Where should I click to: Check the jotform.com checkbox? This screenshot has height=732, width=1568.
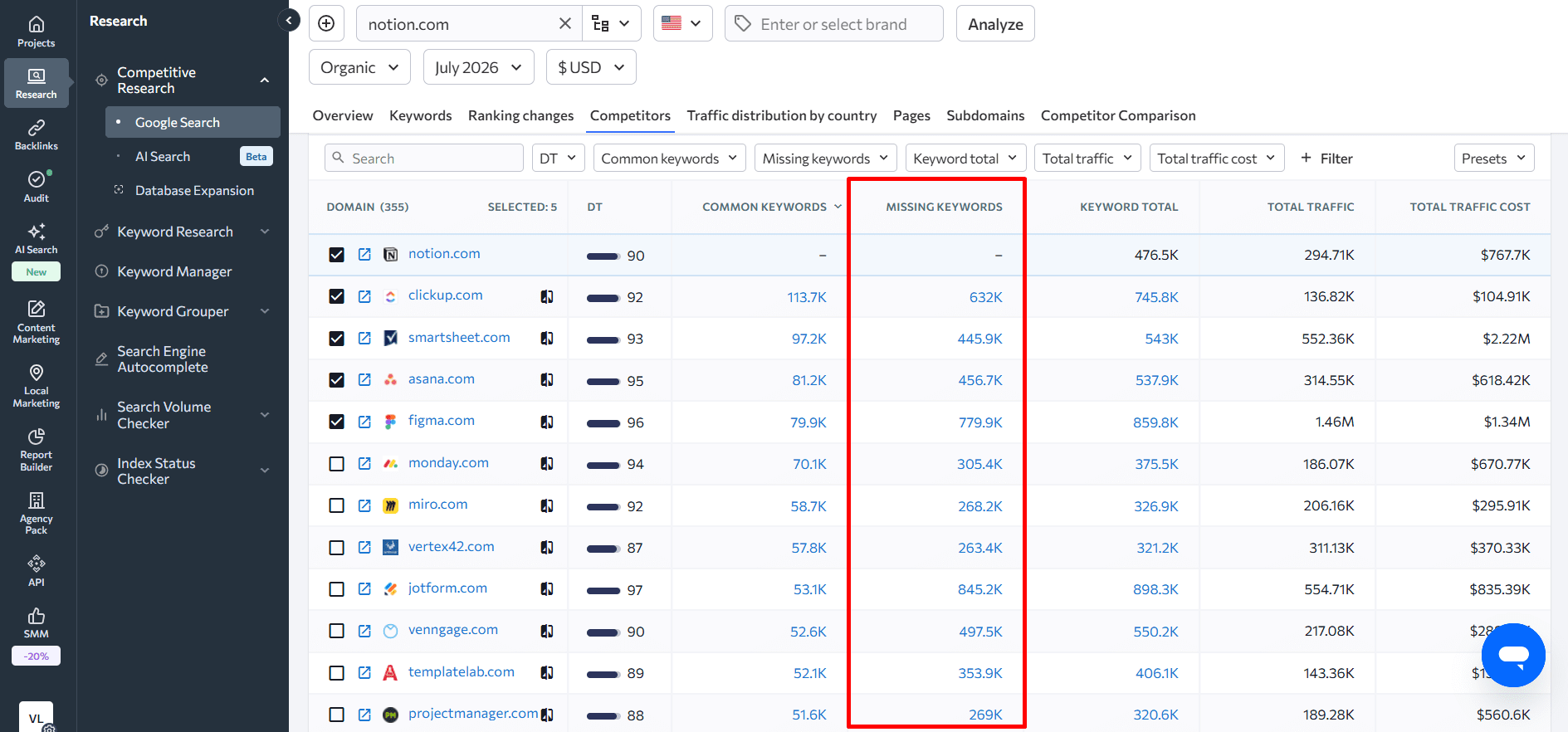coord(336,589)
